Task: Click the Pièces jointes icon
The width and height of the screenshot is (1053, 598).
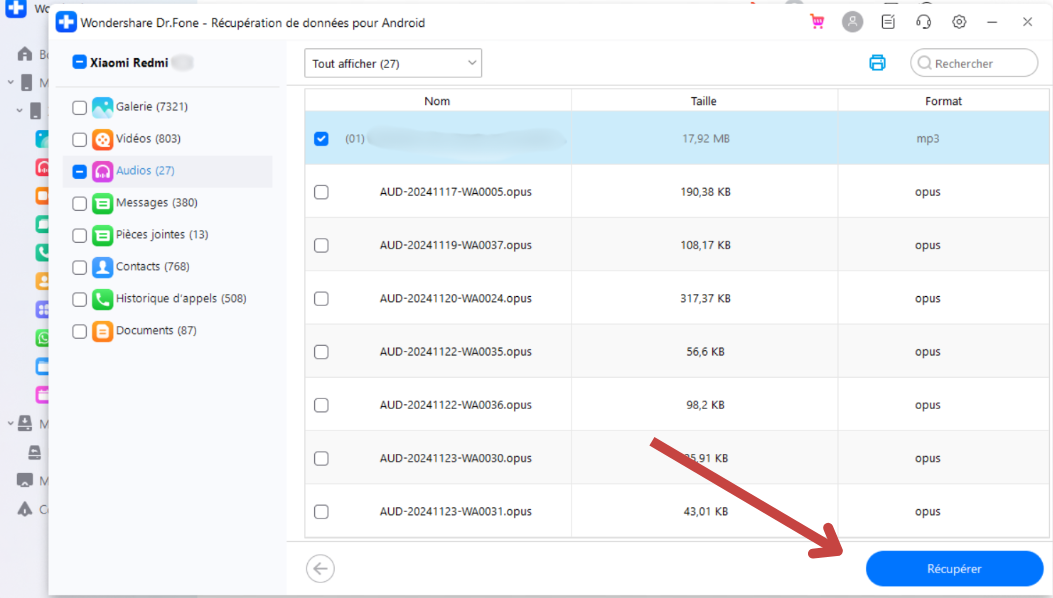Action: coord(102,235)
